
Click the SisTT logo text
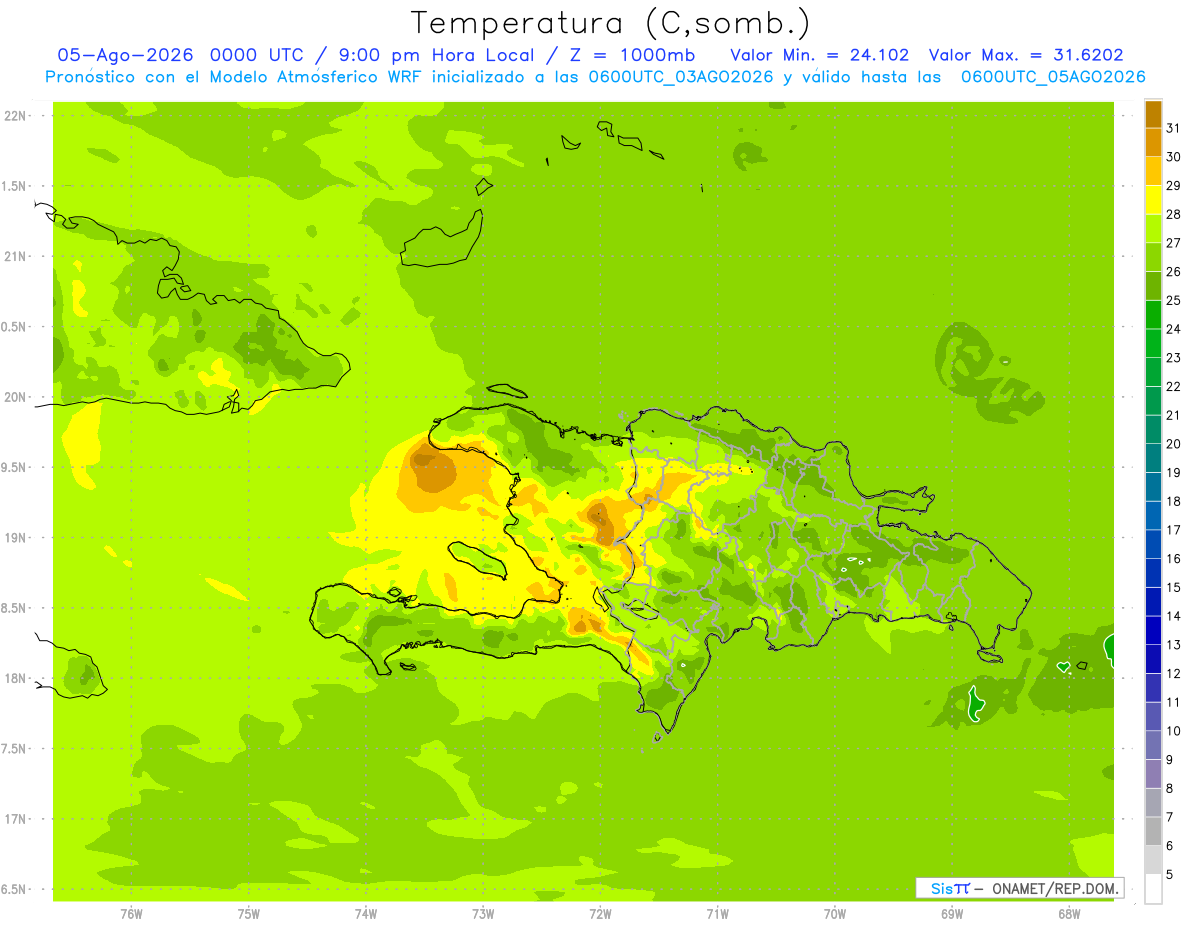point(949,888)
